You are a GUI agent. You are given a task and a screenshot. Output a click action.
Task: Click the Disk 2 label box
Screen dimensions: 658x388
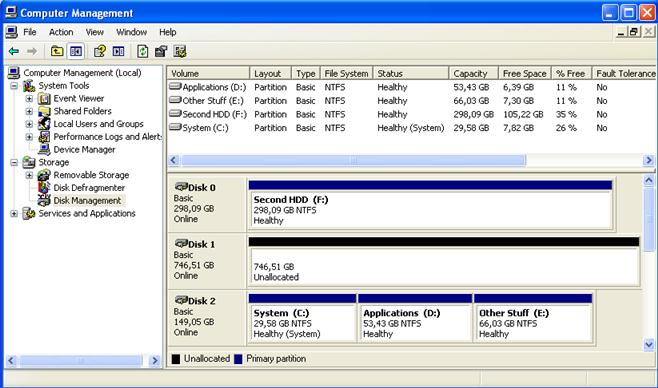click(x=206, y=317)
